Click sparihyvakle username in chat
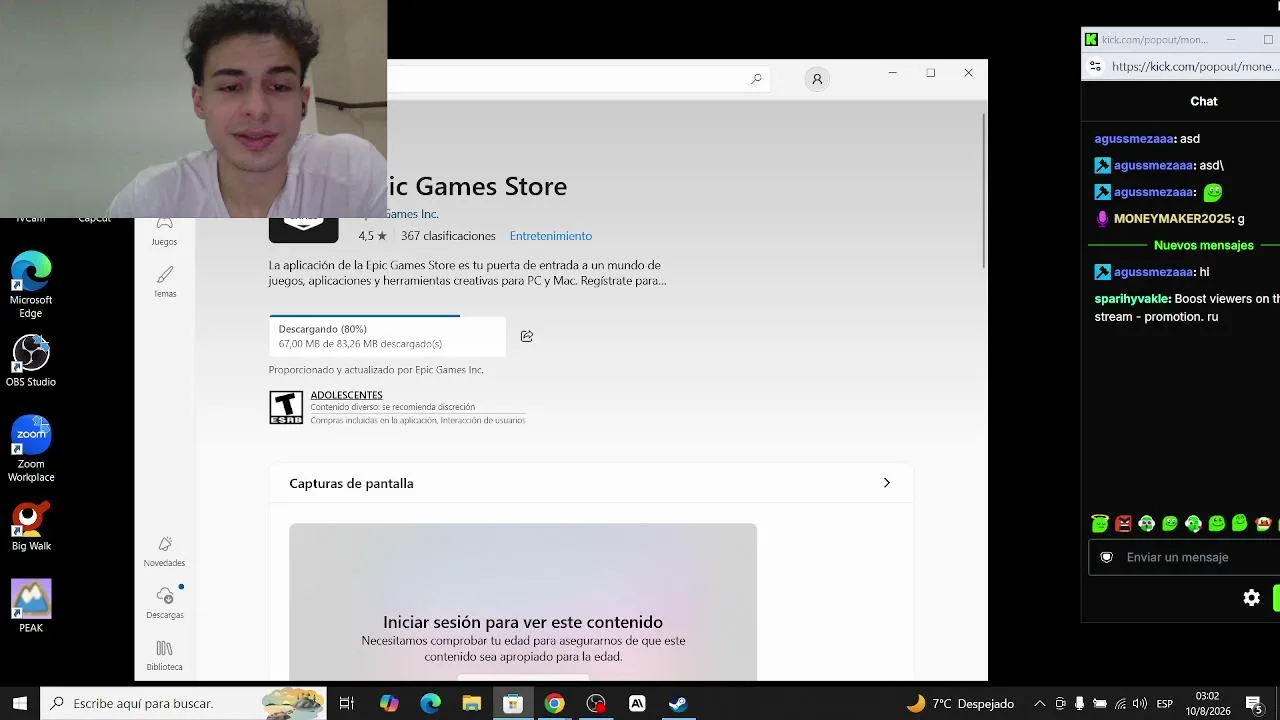The width and height of the screenshot is (1280, 720). point(1132,299)
